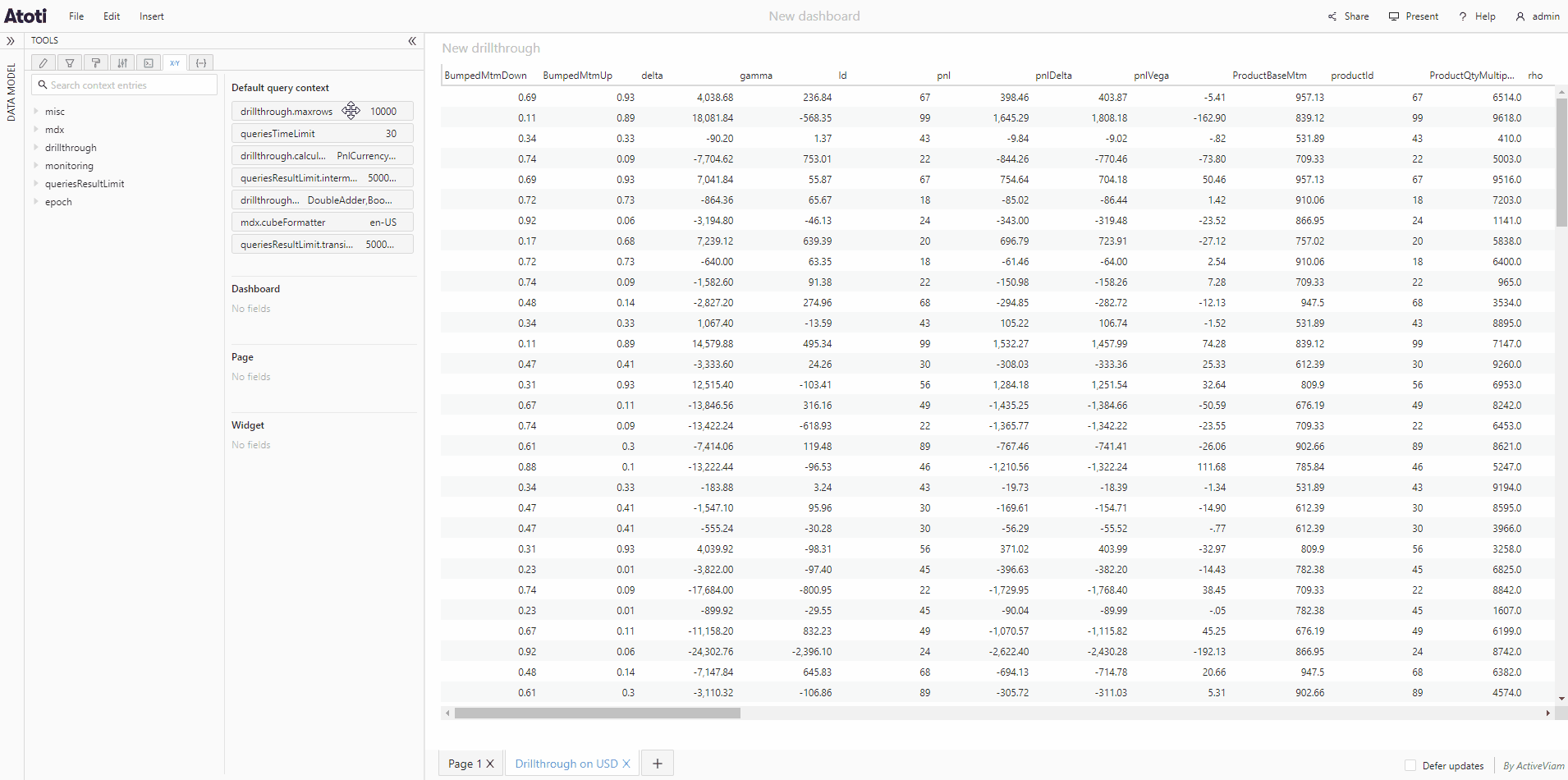
Task: Click the table scroll-down arrow
Action: [1561, 699]
